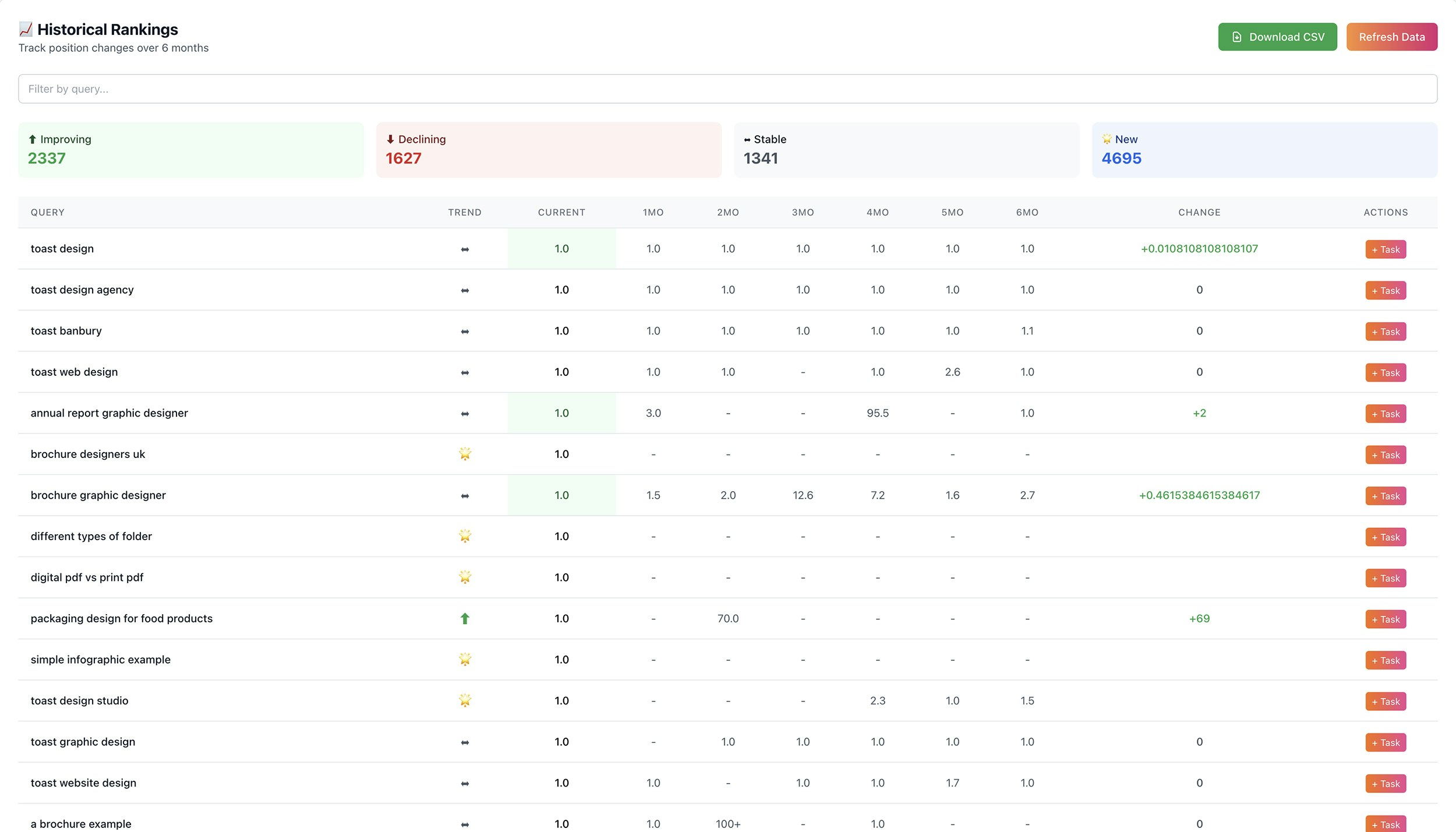Click the stable trend arrow on the toast design row
Image resolution: width=1456 pixels, height=832 pixels.
click(464, 248)
